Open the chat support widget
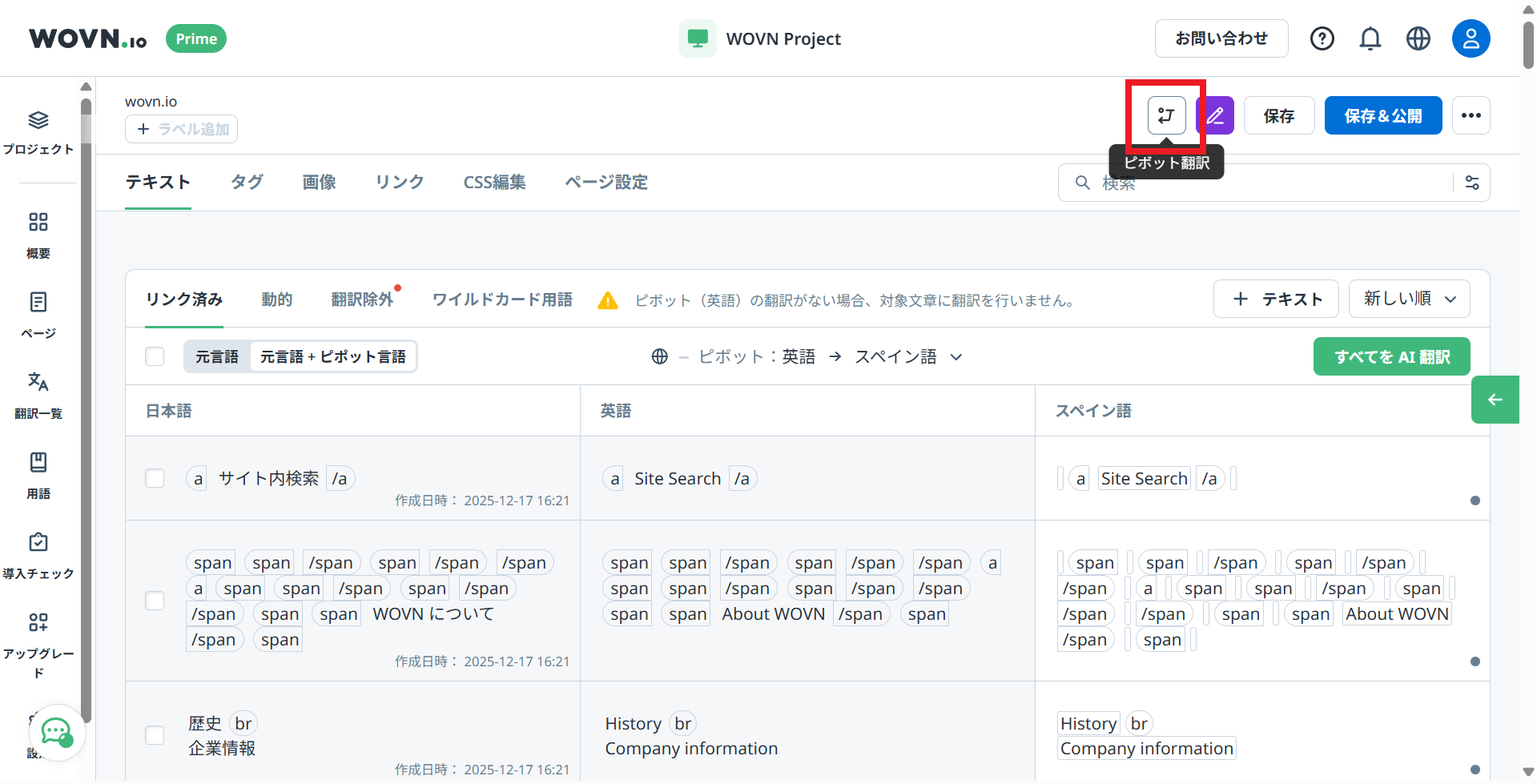This screenshot has height=784, width=1537. pyautogui.click(x=56, y=731)
